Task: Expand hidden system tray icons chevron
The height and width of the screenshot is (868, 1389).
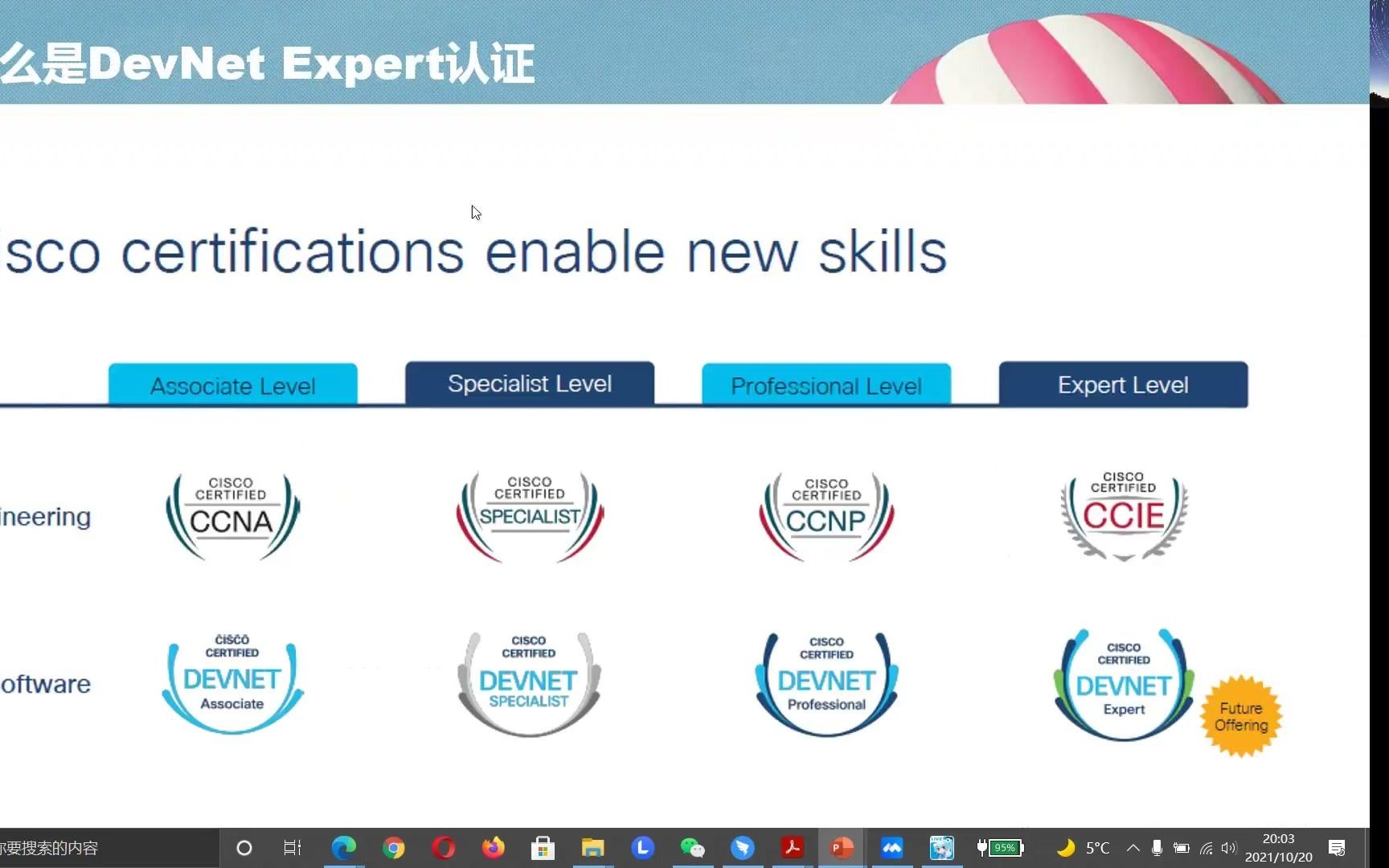Action: tap(1133, 848)
